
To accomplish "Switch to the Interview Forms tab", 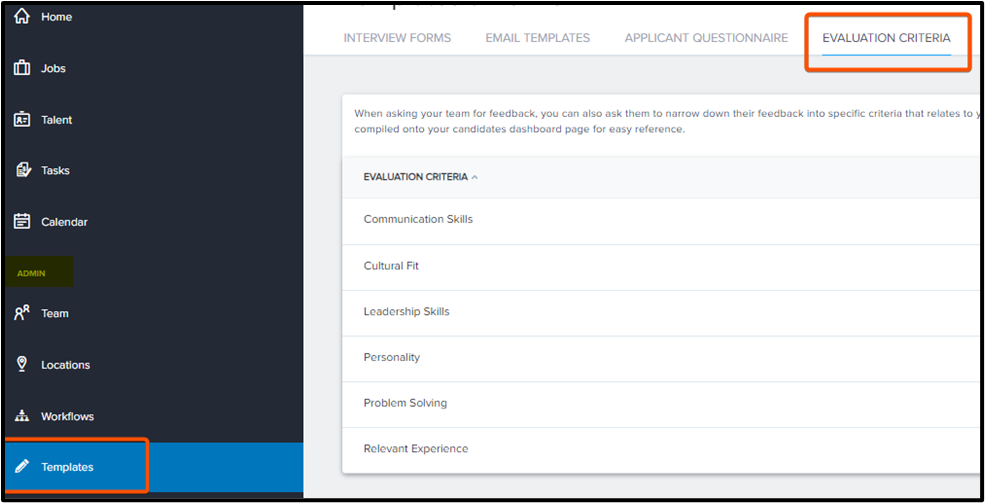I will click(397, 38).
